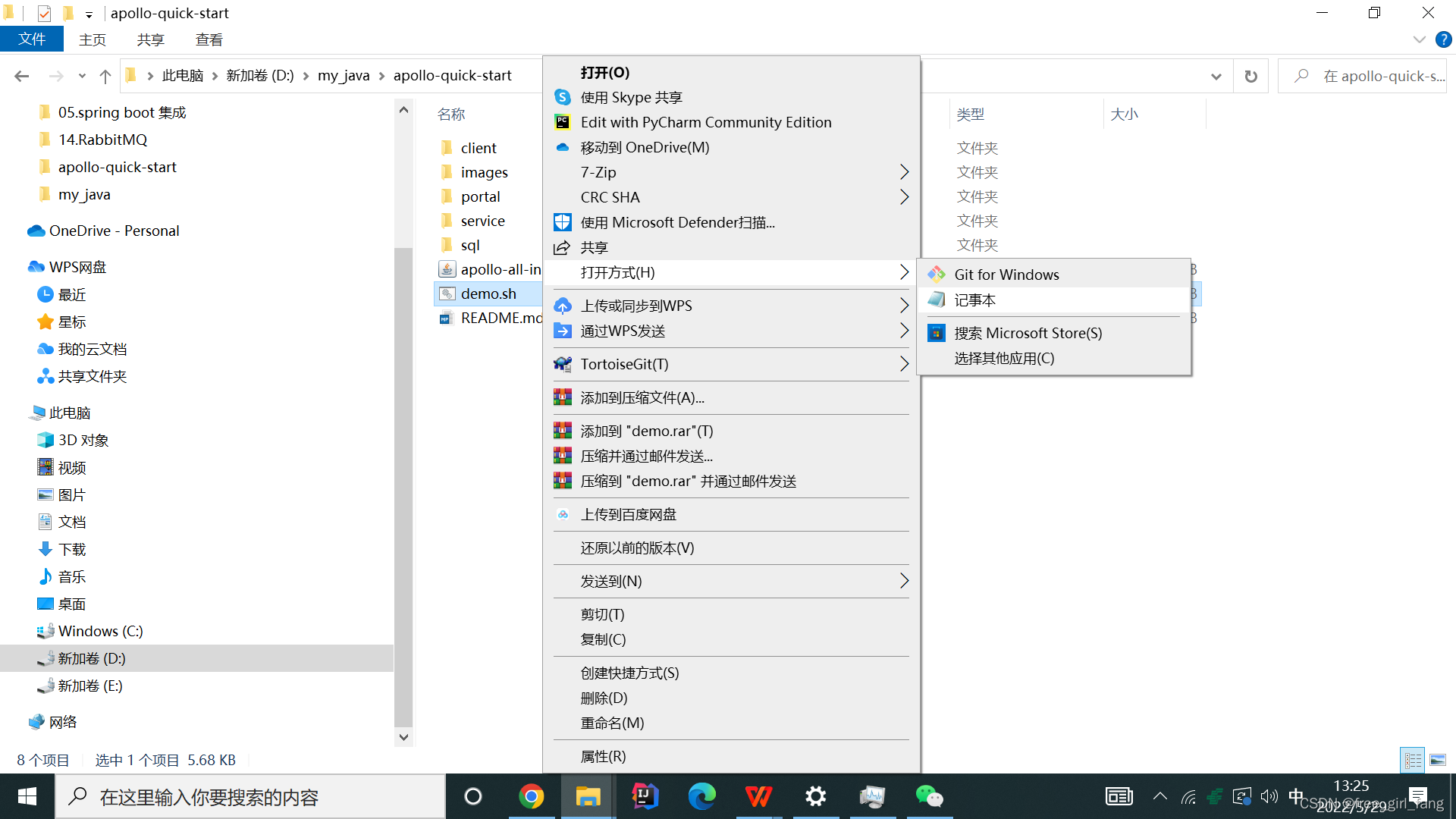The image size is (1456, 819).
Task: Click 选择其他应用 in the submenu
Action: [1003, 358]
